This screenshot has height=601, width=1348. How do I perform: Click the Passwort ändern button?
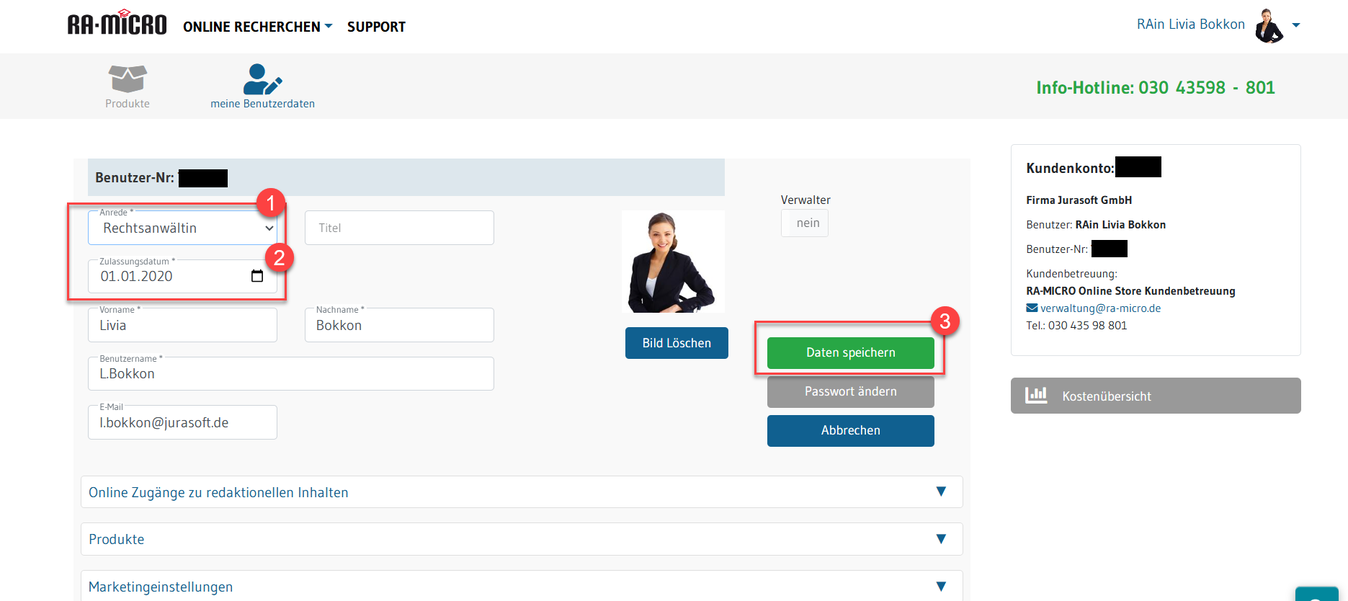point(850,391)
